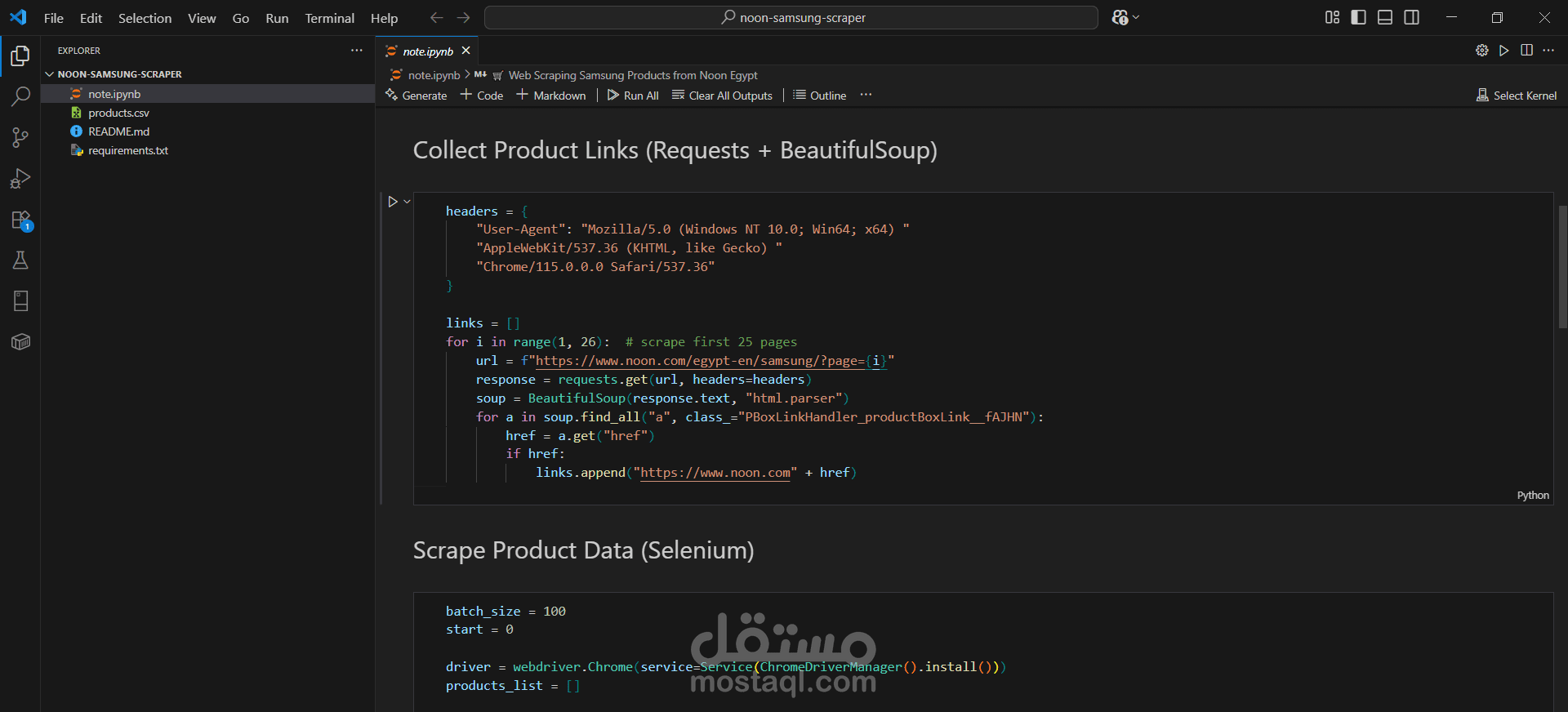Screen dimensions: 1568x712
Task: Open the Explorer view in activity bar
Action: pos(20,56)
